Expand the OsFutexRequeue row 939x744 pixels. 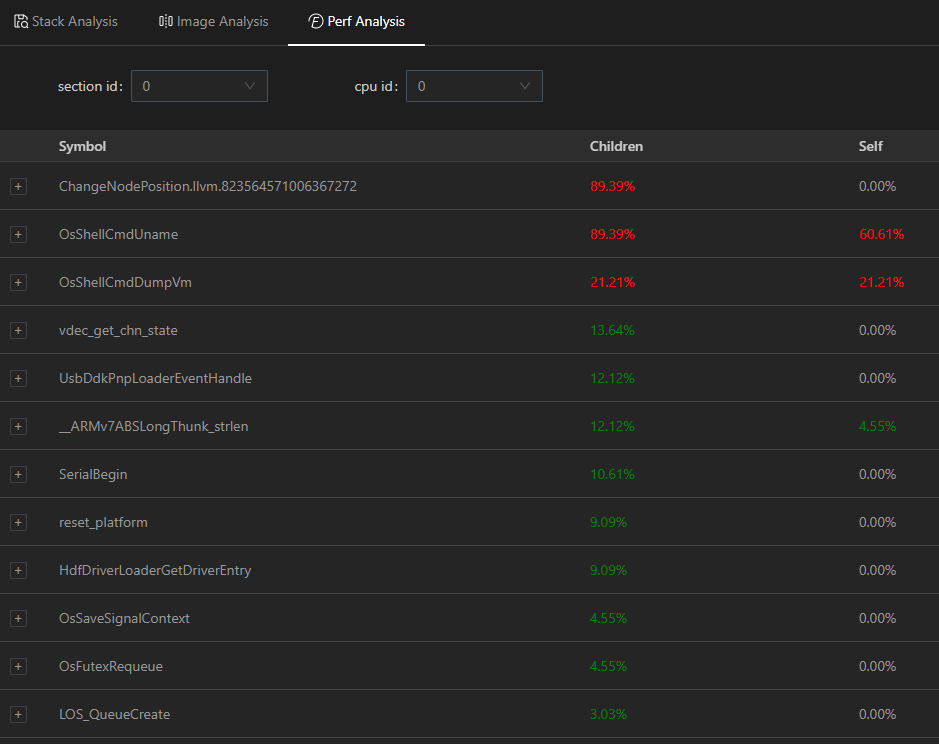click(19, 666)
